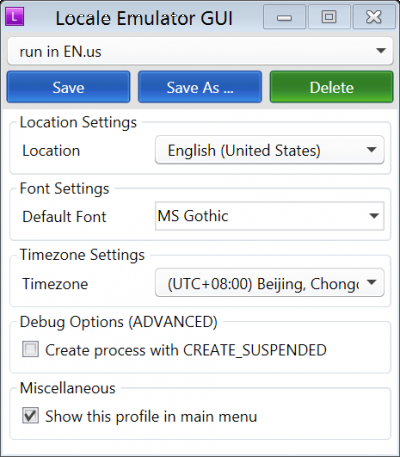Click the Timezone dropdown arrow
Image resolution: width=400 pixels, height=457 pixels.
(x=371, y=282)
